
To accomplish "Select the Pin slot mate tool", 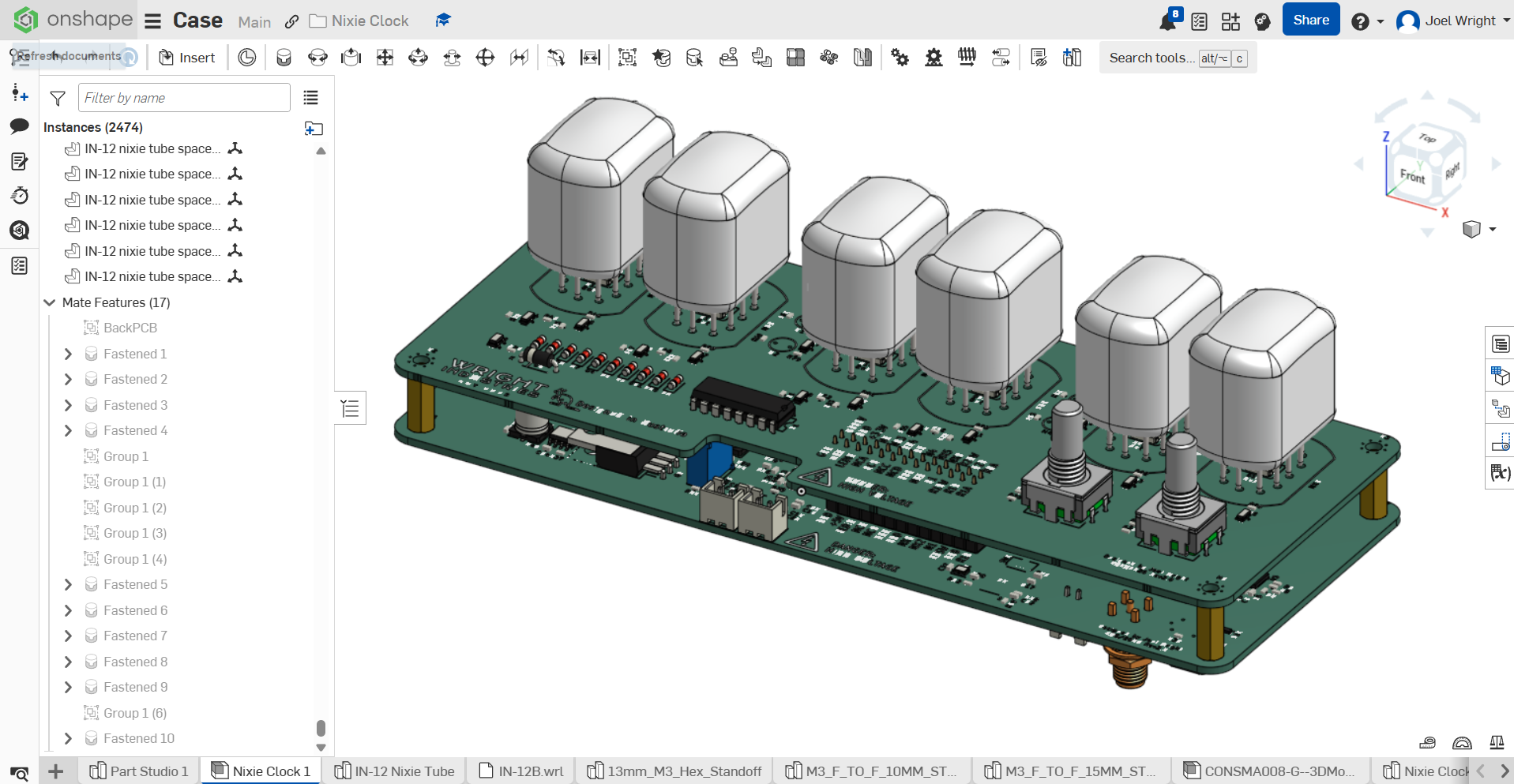I will (x=452, y=58).
